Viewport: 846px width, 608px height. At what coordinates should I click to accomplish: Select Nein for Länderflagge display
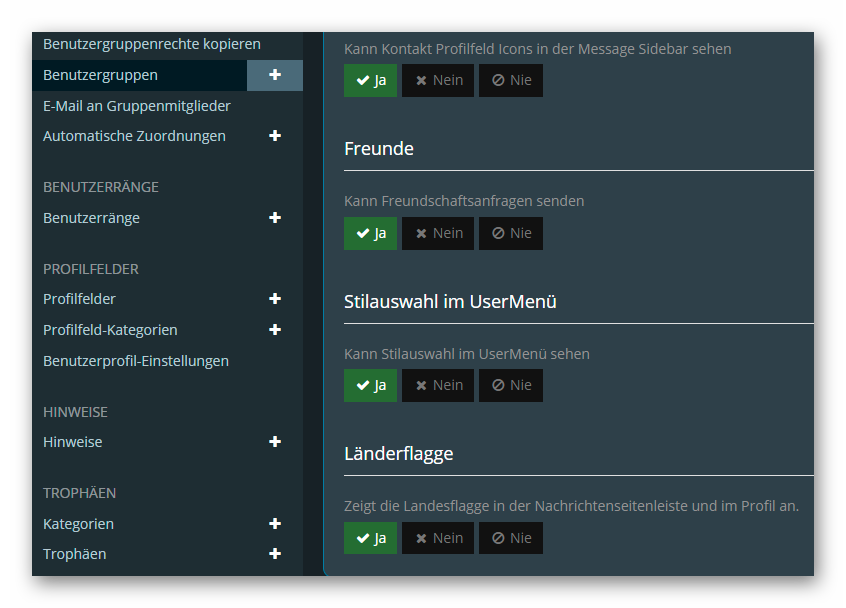438,538
